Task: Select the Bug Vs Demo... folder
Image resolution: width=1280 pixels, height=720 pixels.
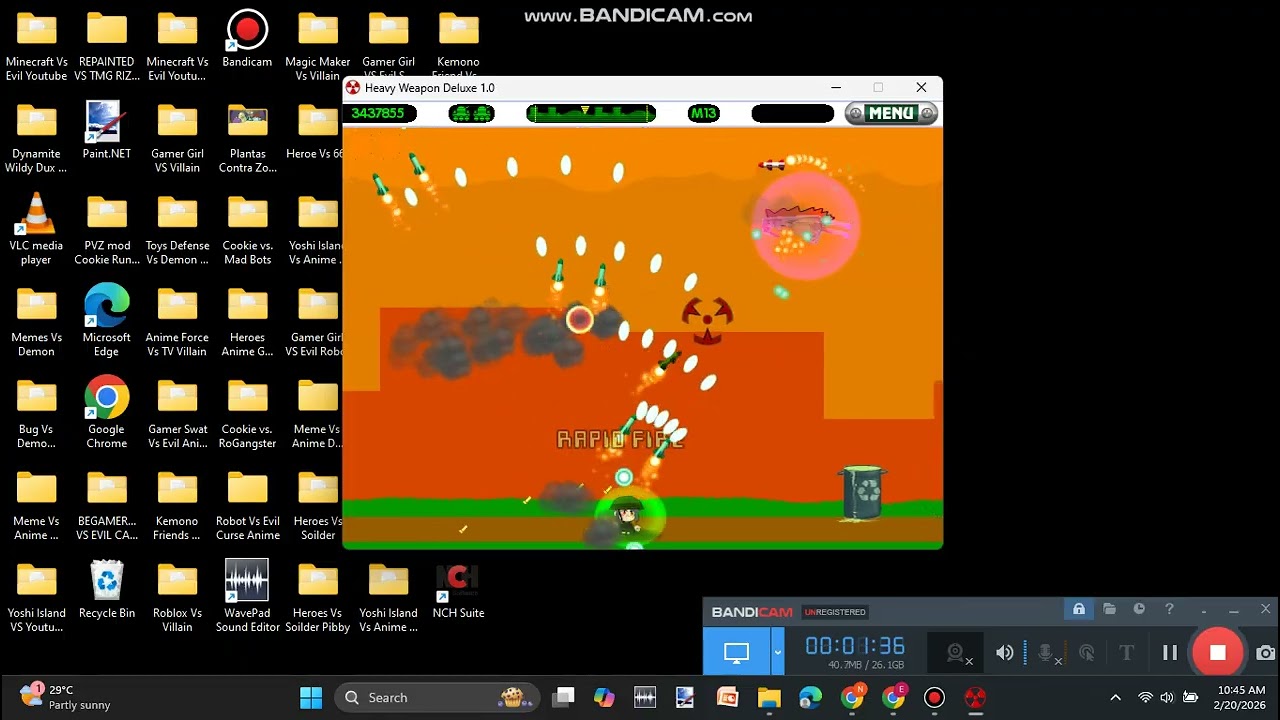Action: [x=36, y=412]
